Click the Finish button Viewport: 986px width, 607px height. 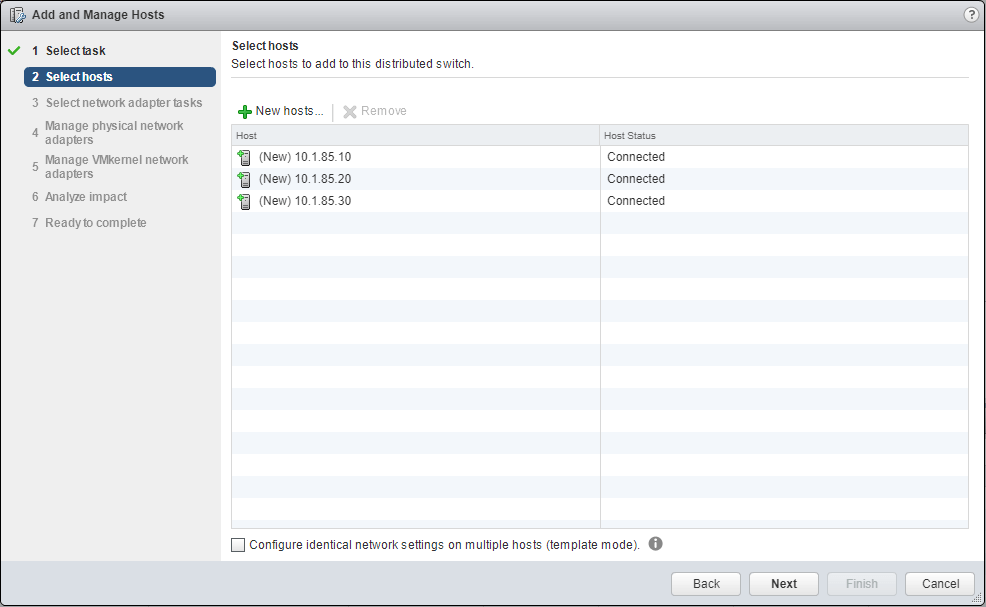coord(861,584)
